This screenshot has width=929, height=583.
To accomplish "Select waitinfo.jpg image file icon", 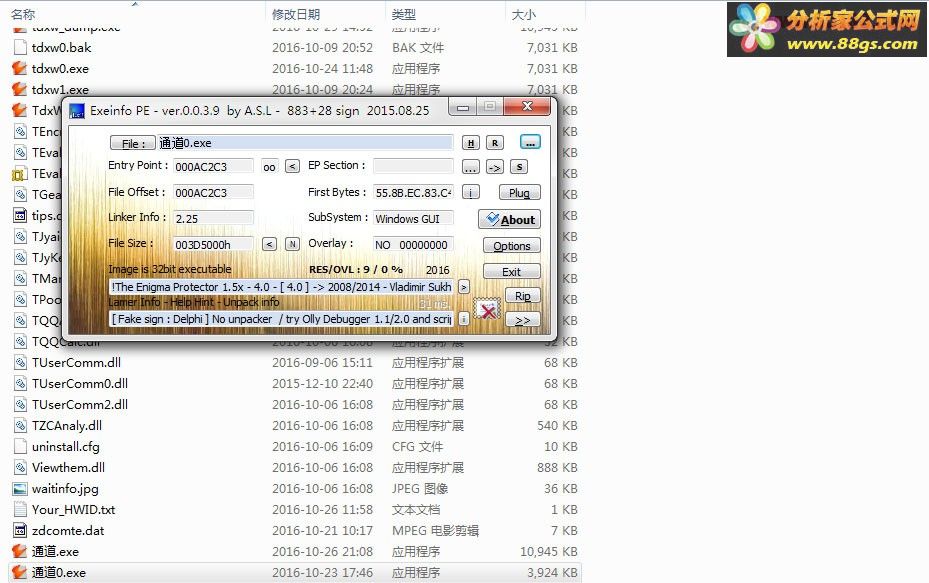I will pyautogui.click(x=20, y=489).
